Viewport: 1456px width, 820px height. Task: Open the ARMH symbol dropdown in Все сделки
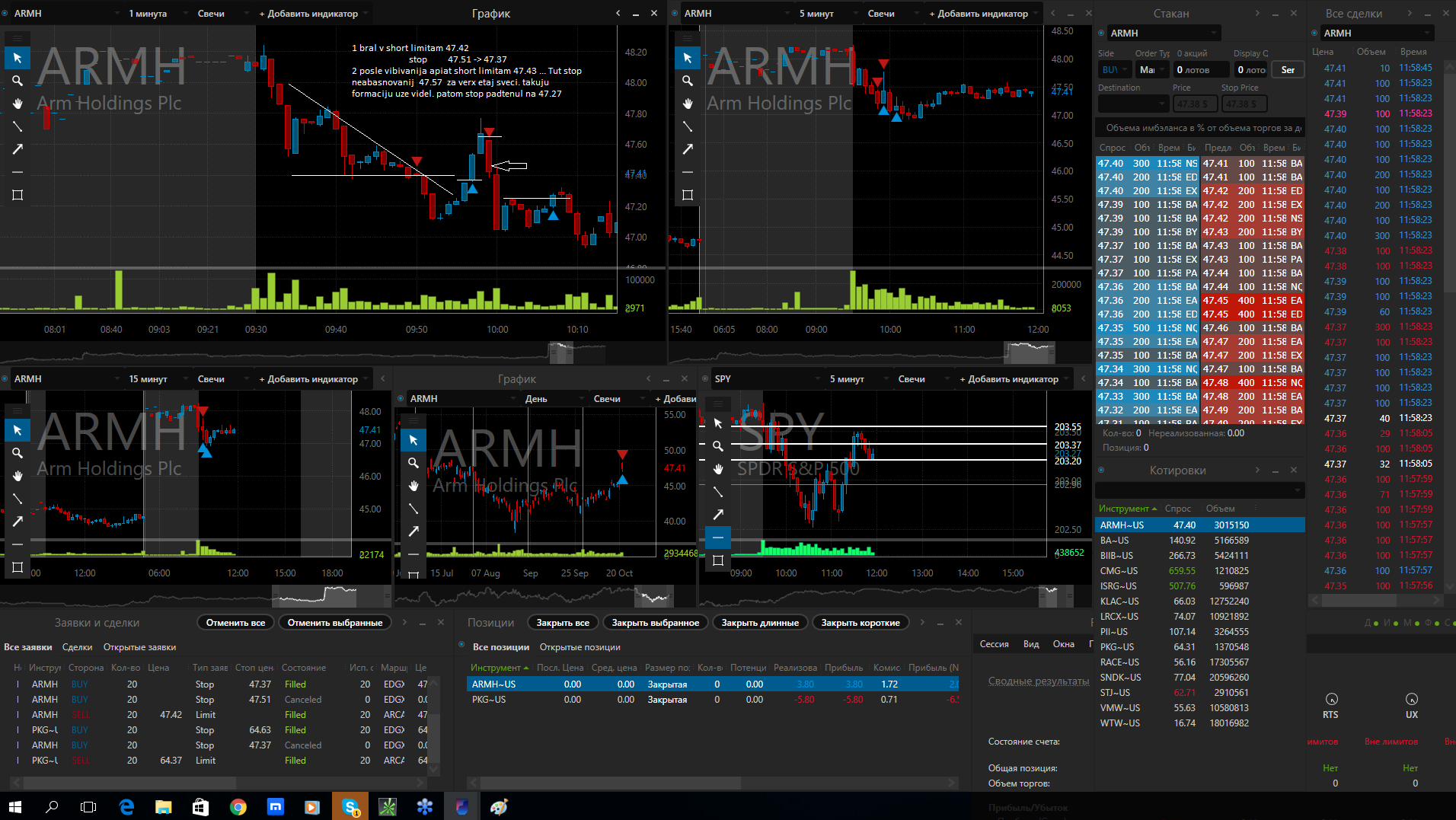tap(1377, 33)
